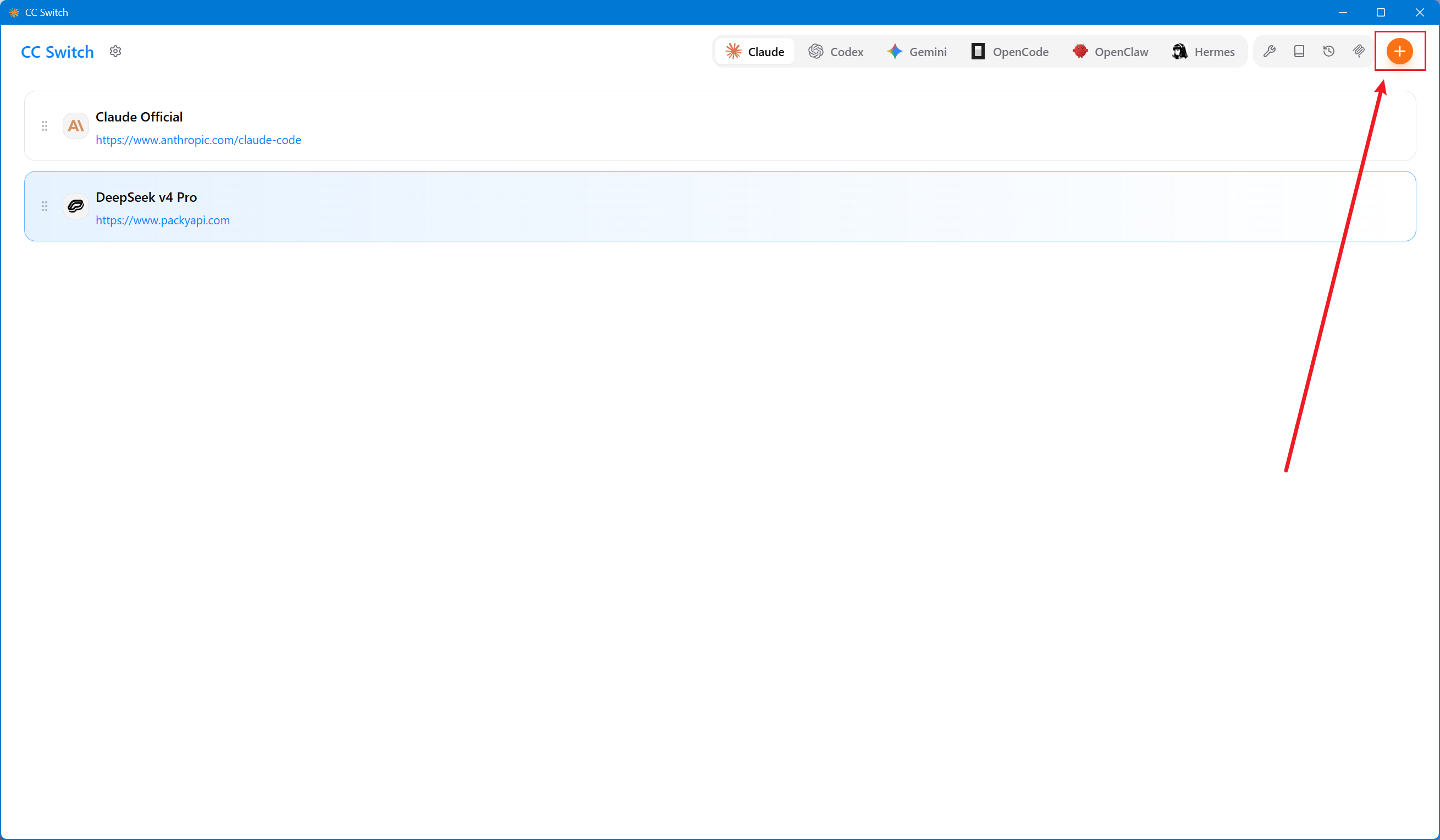
Task: Switch to the OpenCode tab
Action: click(x=1009, y=52)
